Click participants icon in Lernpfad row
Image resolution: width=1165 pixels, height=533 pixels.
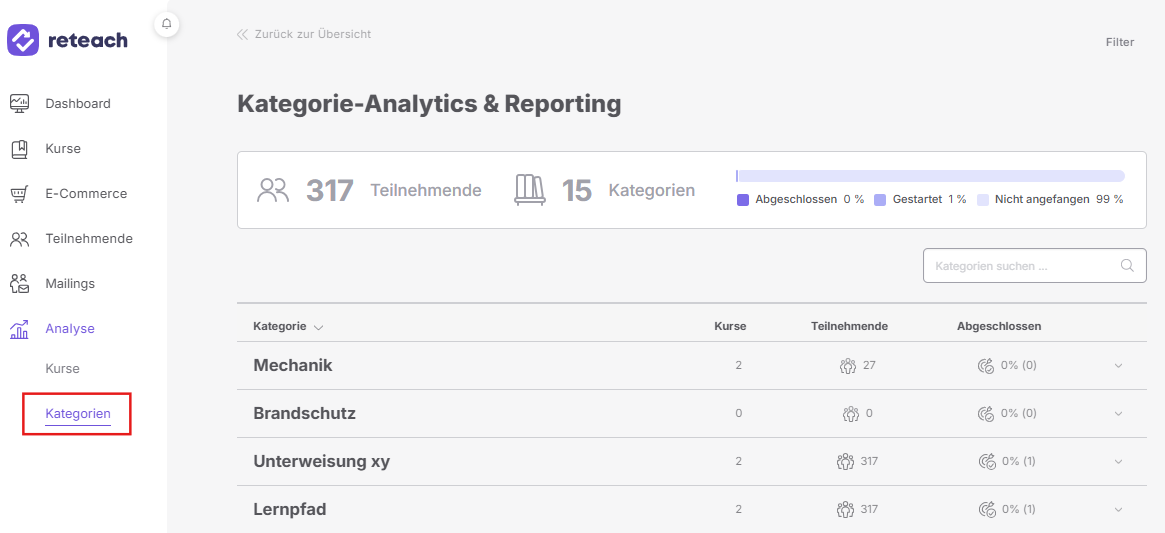pos(846,509)
